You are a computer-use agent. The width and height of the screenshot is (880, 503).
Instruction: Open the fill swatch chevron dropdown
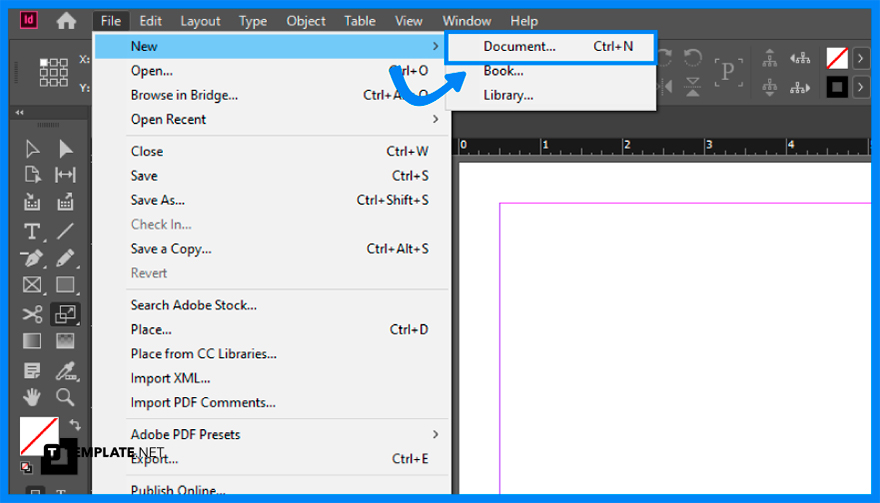coord(860,58)
